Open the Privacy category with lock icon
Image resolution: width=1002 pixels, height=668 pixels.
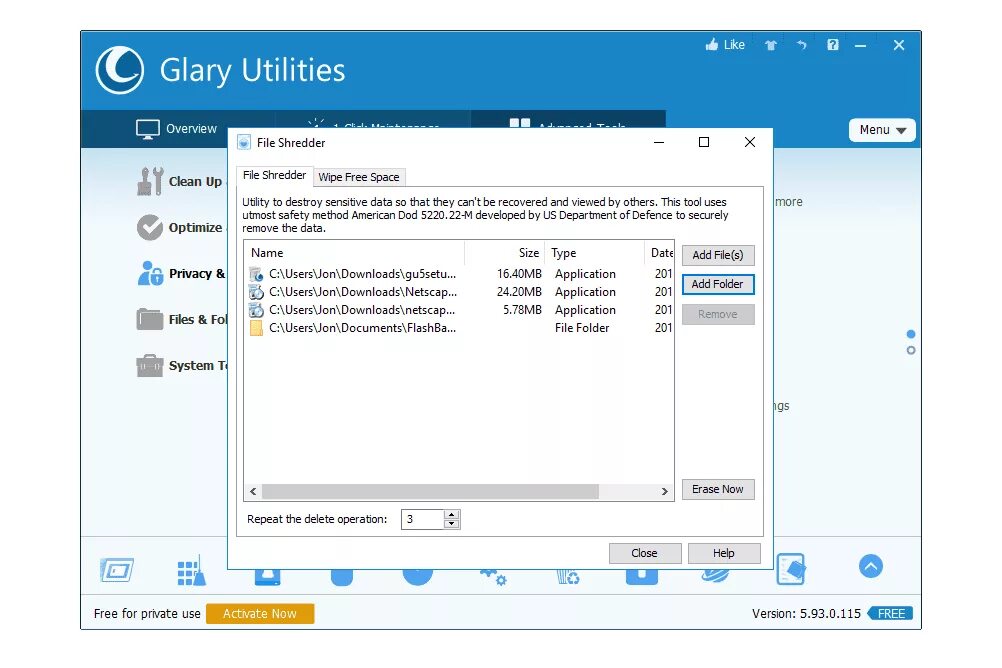point(181,274)
